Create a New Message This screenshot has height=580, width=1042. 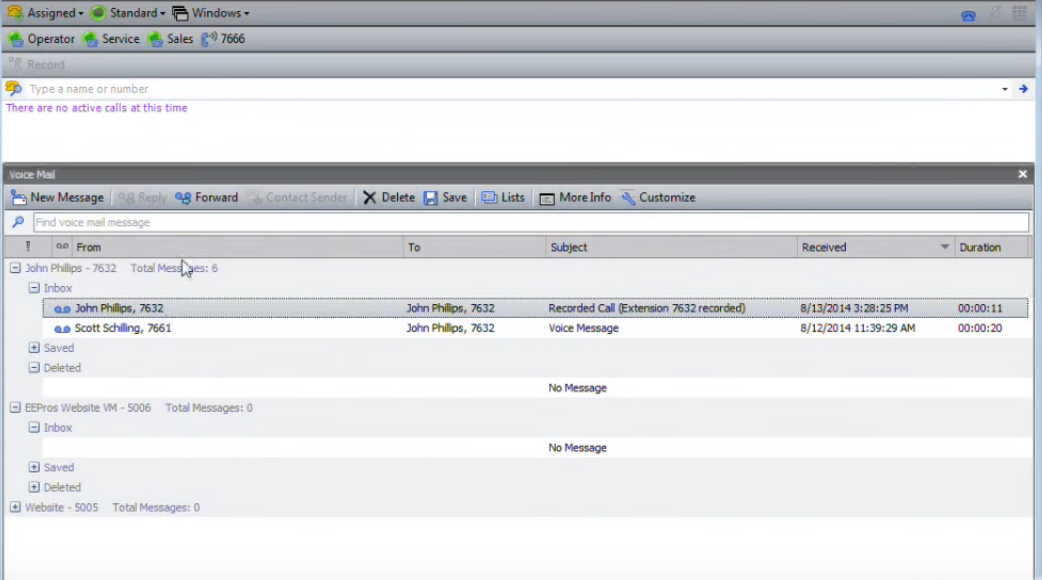pyautogui.click(x=58, y=197)
